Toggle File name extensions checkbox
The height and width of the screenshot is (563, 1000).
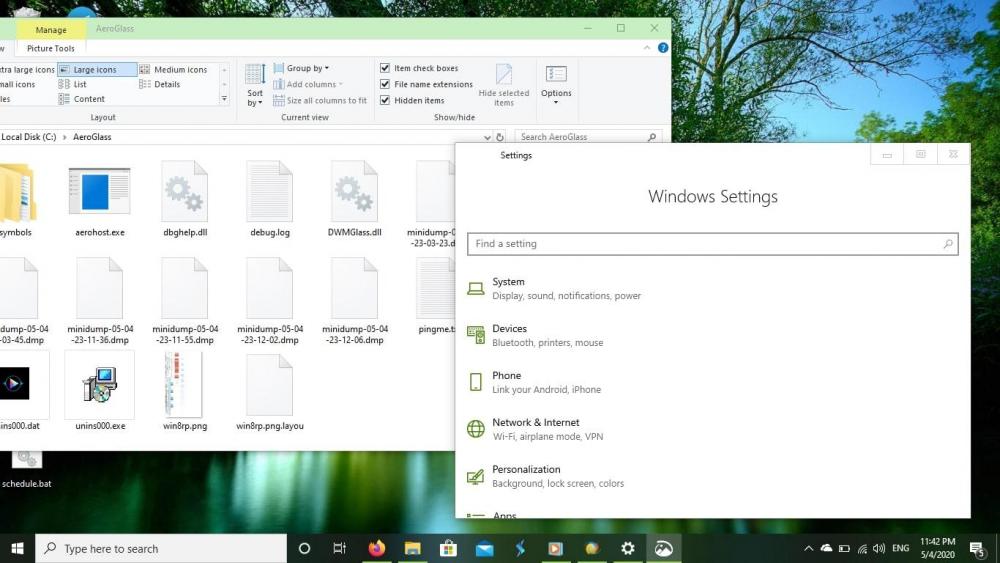(x=385, y=84)
